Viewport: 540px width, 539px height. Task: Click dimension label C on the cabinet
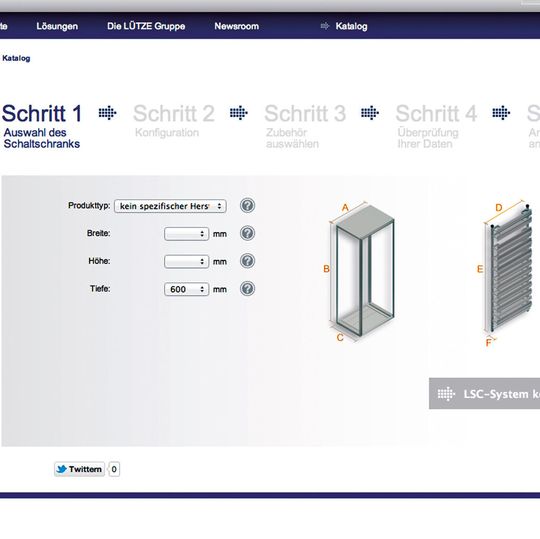click(340, 338)
